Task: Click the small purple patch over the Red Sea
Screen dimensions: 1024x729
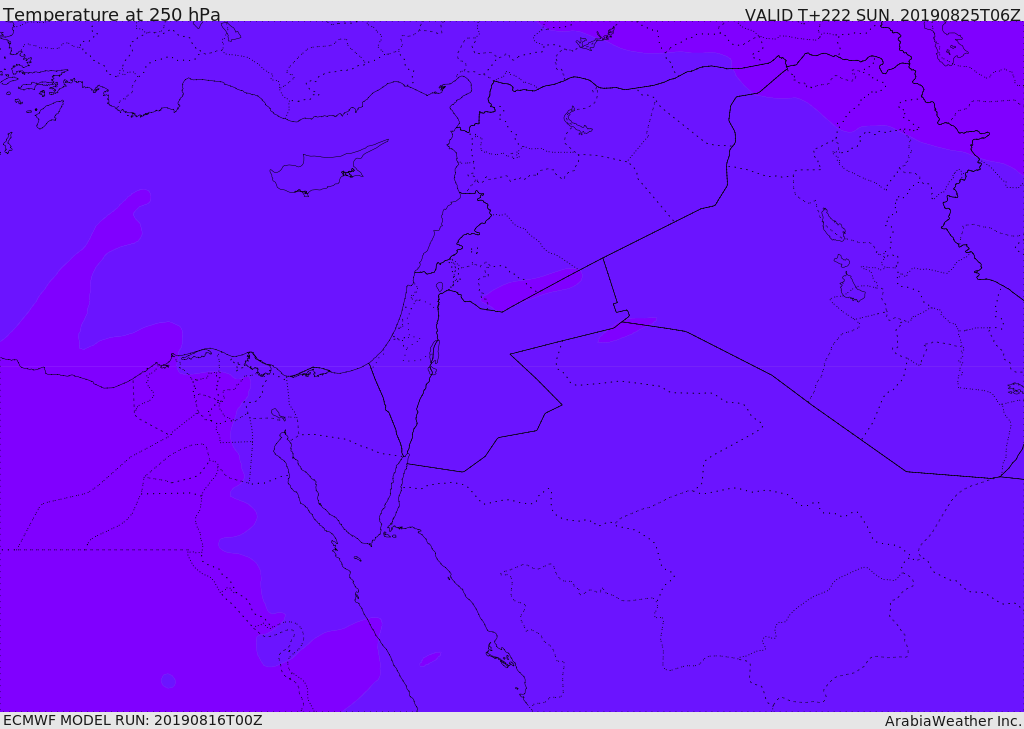Action: (430, 659)
